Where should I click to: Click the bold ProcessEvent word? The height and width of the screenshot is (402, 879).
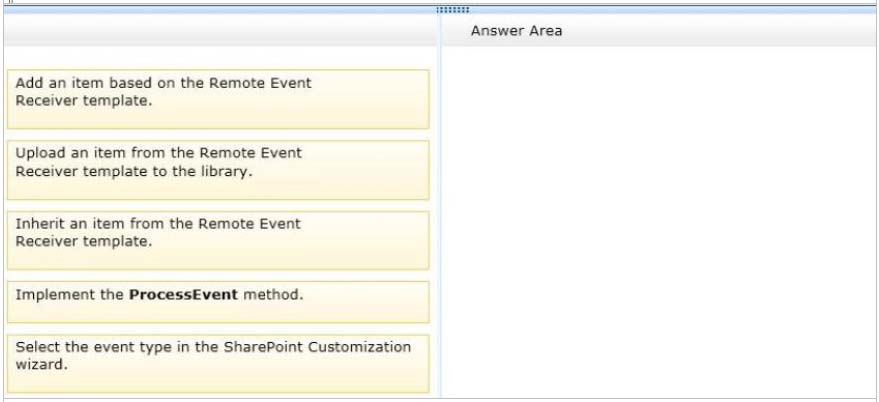[183, 295]
